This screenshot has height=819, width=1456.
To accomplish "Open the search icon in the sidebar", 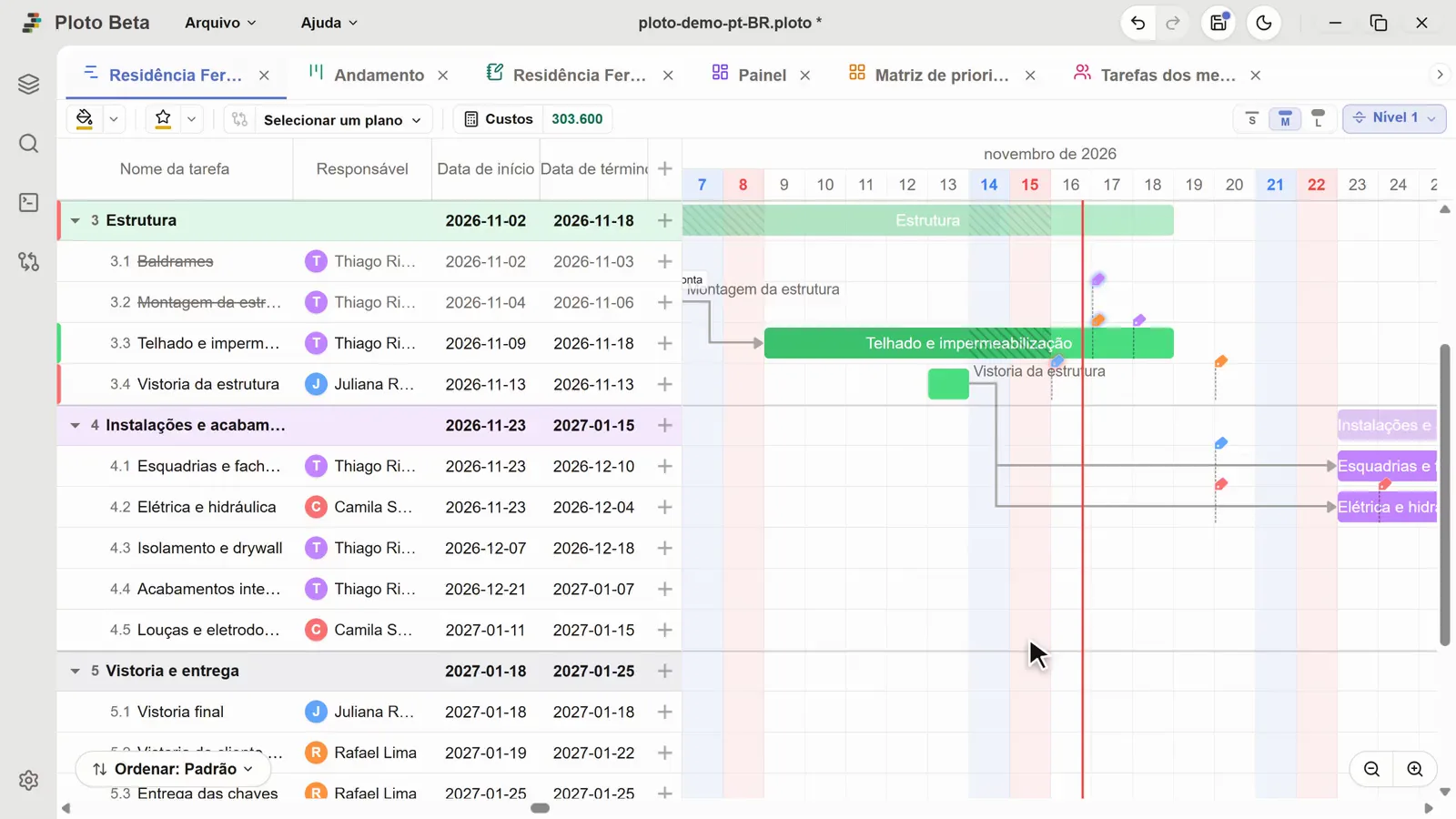I will [x=28, y=144].
